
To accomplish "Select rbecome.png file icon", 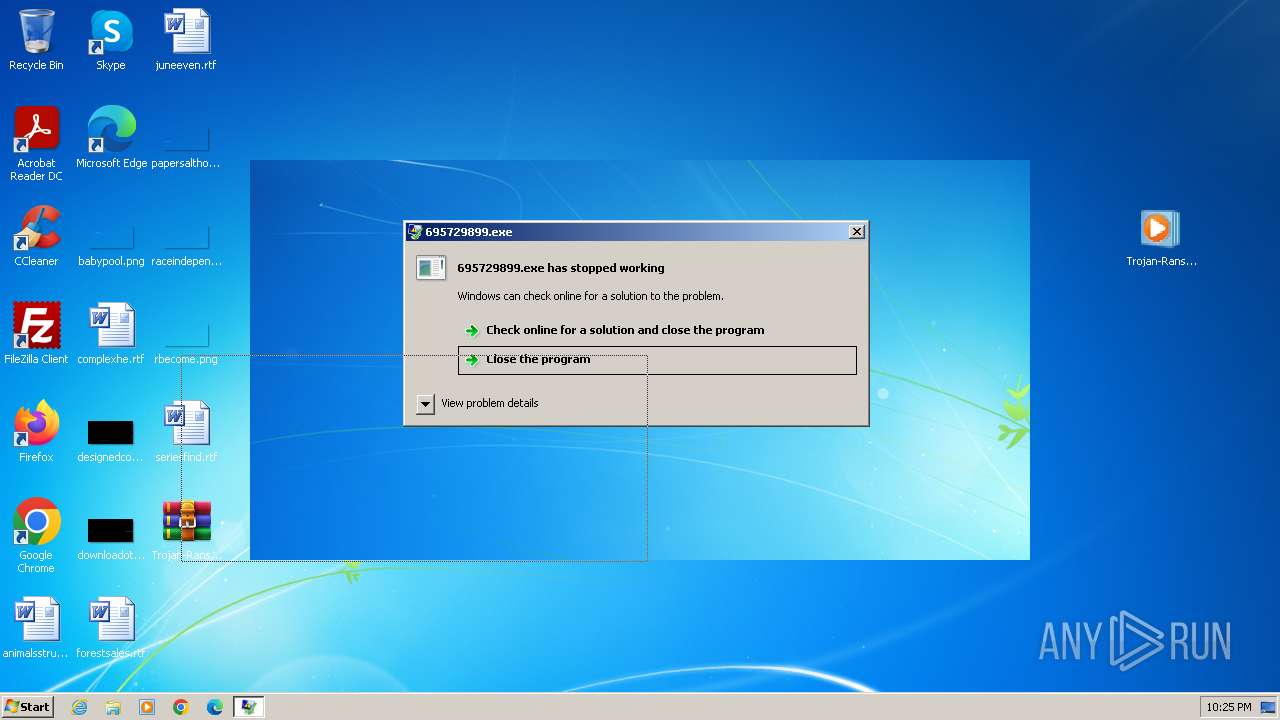I will click(186, 342).
